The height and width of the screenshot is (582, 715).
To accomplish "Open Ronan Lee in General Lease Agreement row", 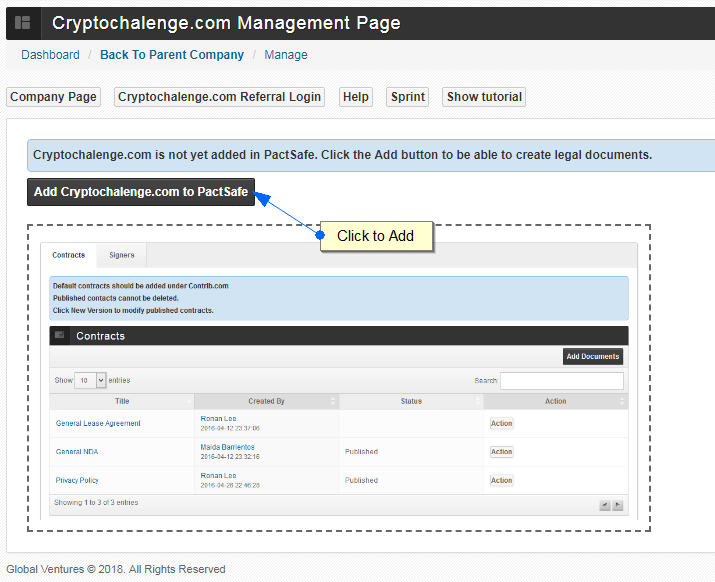I will click(218, 418).
